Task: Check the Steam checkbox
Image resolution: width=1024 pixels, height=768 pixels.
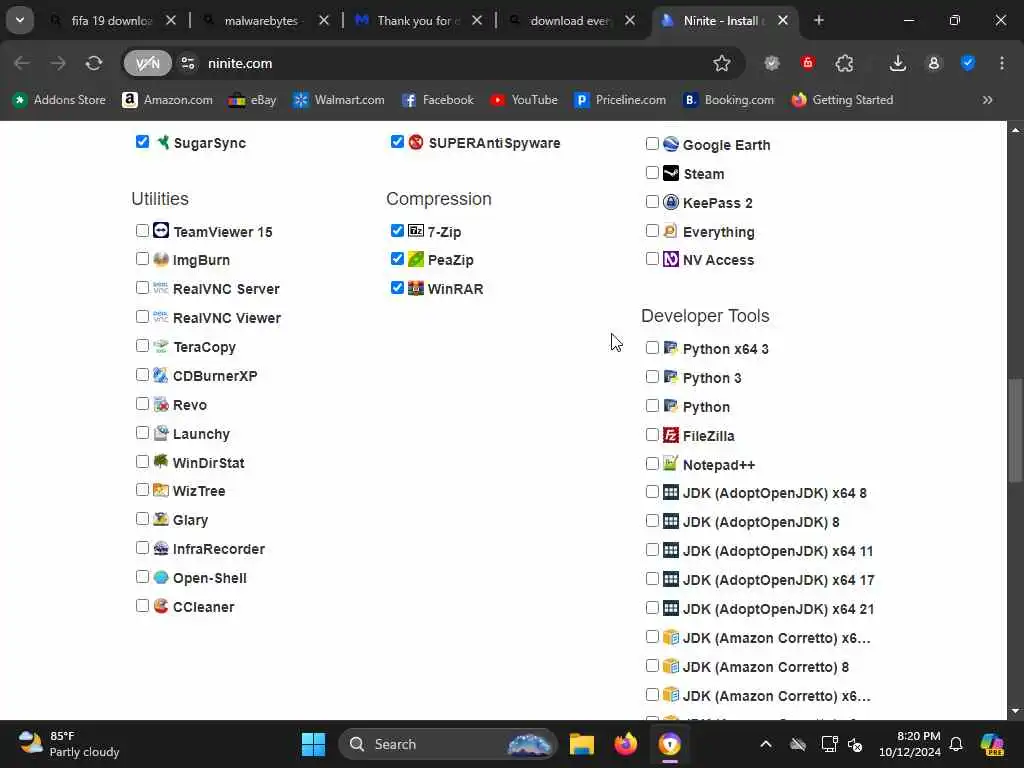Action: coord(652,172)
